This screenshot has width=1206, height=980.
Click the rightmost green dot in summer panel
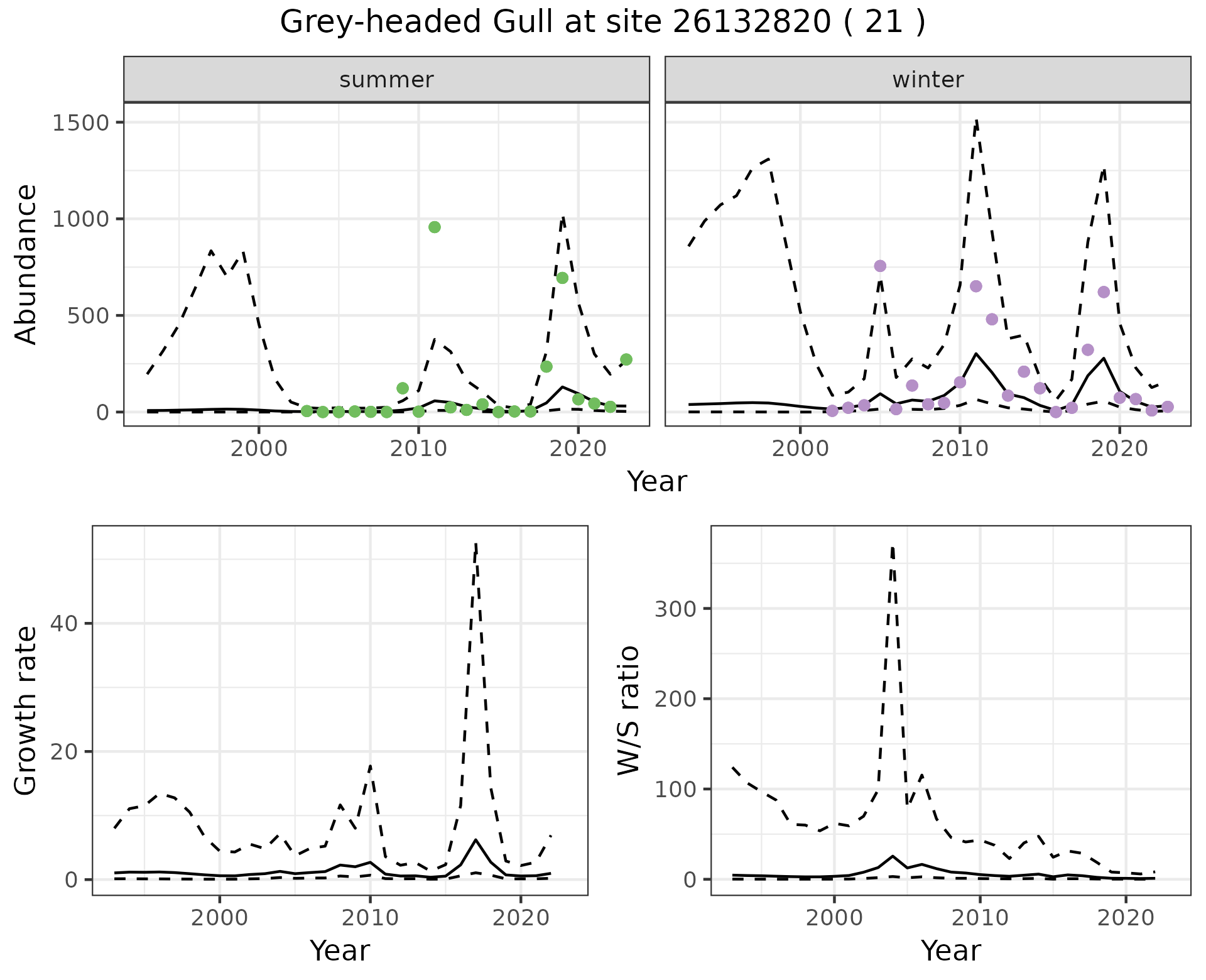pos(626,359)
